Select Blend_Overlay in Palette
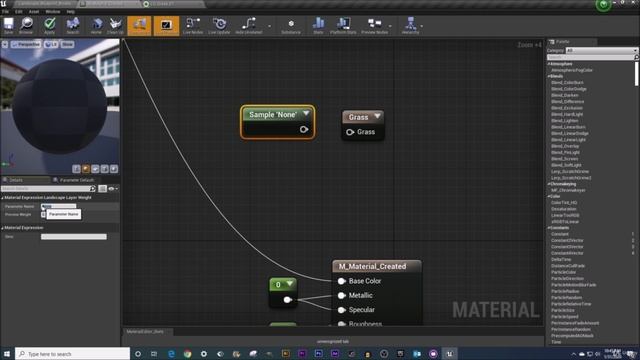Viewport: 640px width, 360px height. point(565,146)
